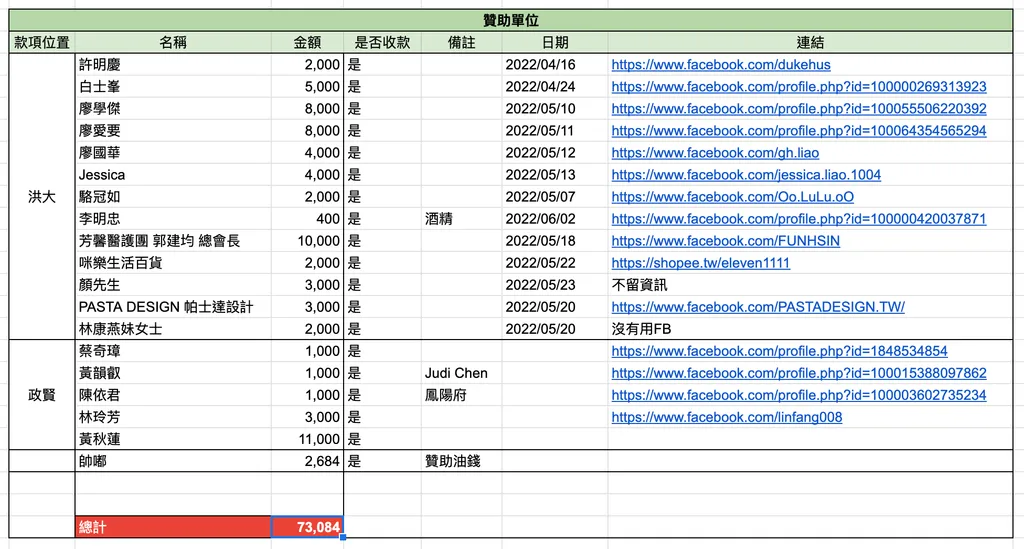Click the fill handle on the total cell

(x=343, y=537)
